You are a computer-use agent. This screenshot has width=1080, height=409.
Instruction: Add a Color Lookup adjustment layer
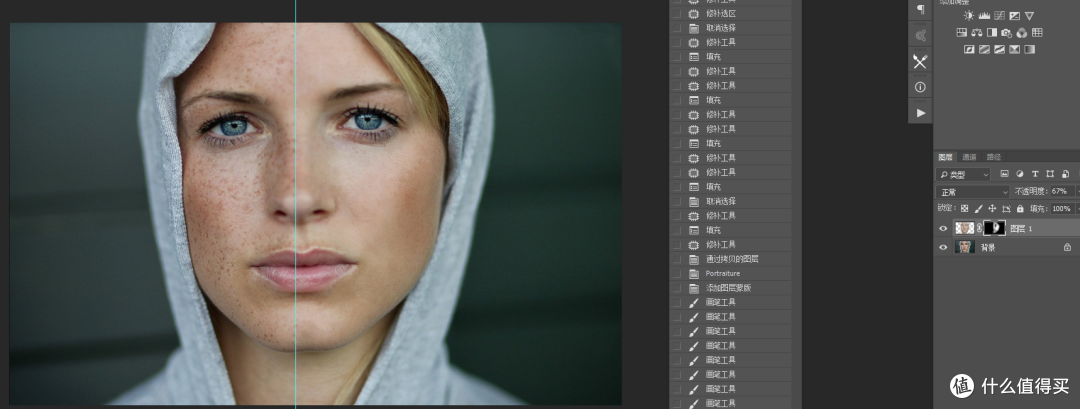(1037, 32)
